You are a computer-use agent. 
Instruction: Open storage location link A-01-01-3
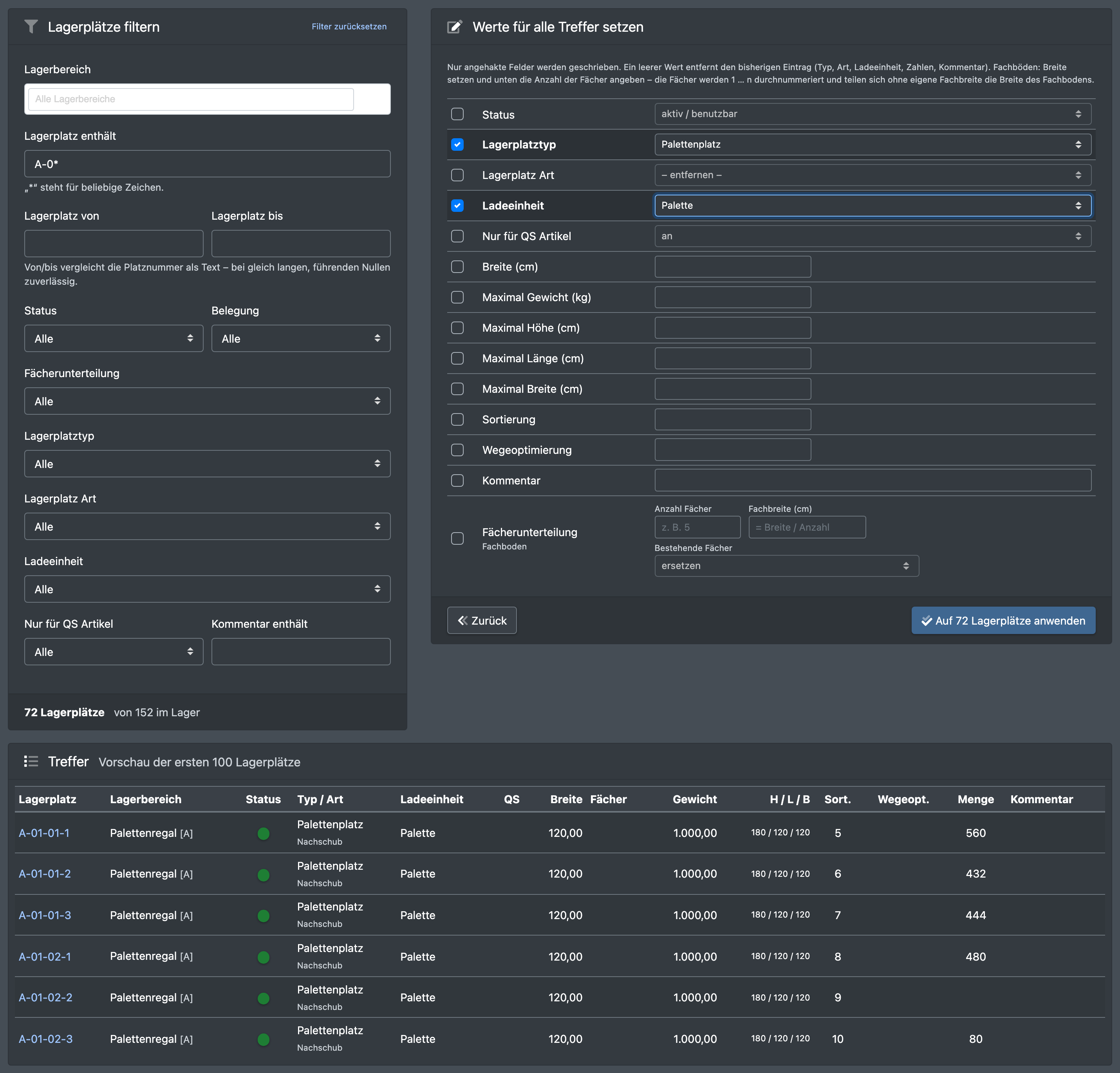45,915
